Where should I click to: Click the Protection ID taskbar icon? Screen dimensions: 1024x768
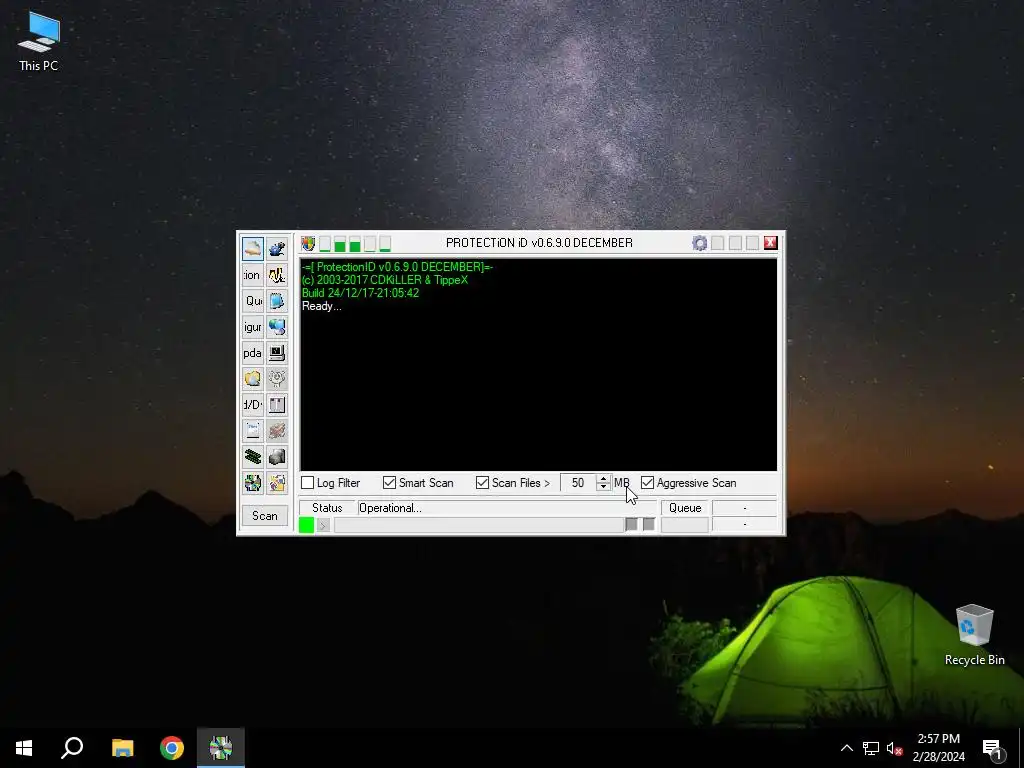(x=221, y=748)
